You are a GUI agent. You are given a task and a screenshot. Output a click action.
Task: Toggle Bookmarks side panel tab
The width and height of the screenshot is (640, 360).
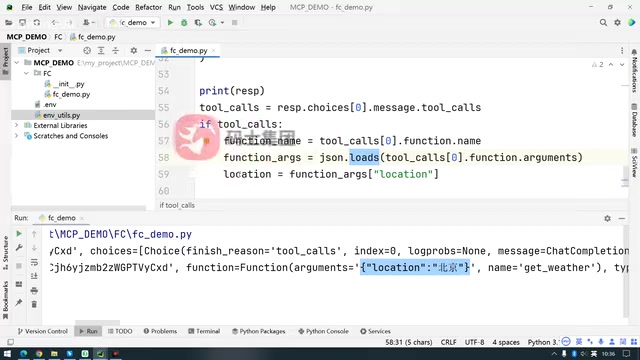[5, 300]
